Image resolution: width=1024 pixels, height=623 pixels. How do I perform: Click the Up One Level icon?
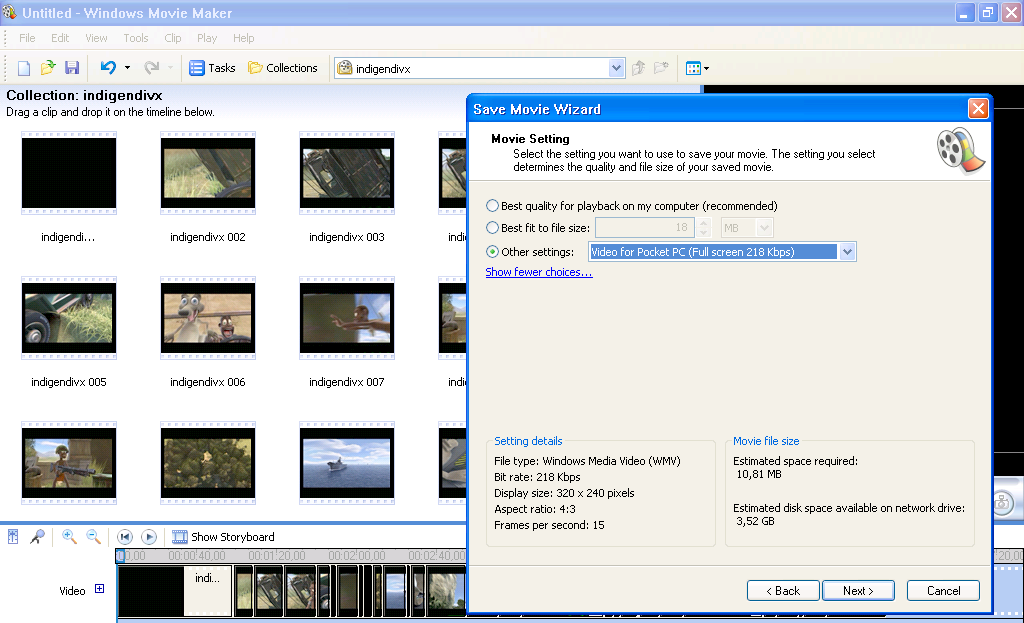[639, 68]
